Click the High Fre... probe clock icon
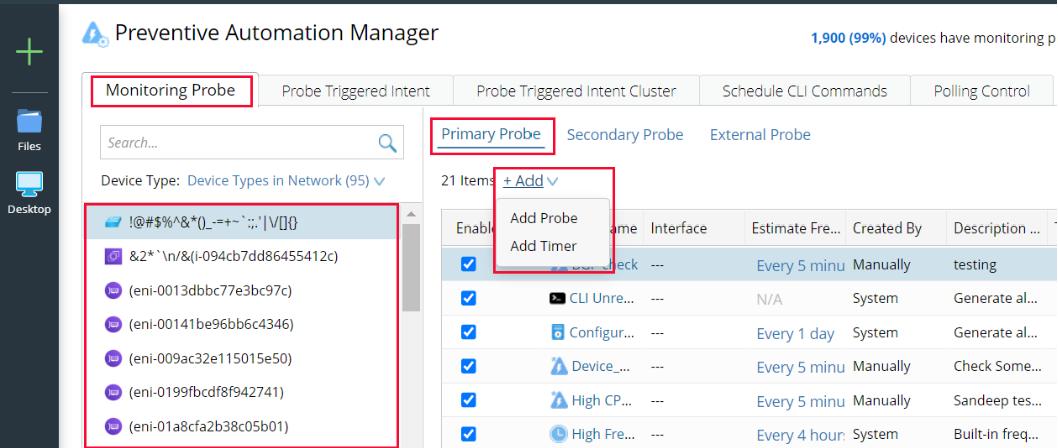1058x448 pixels. [x=559, y=434]
